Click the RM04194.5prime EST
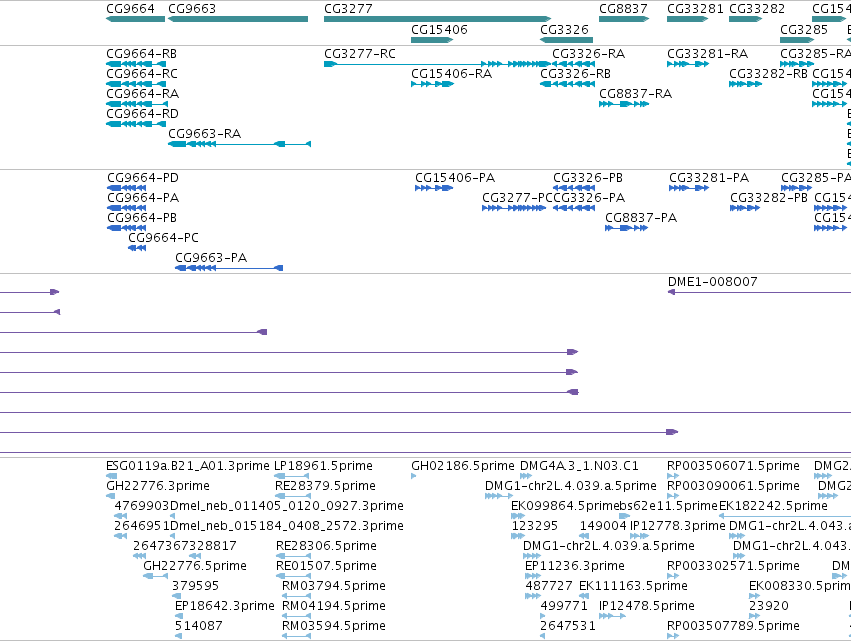This screenshot has width=851, height=641. [x=297, y=616]
